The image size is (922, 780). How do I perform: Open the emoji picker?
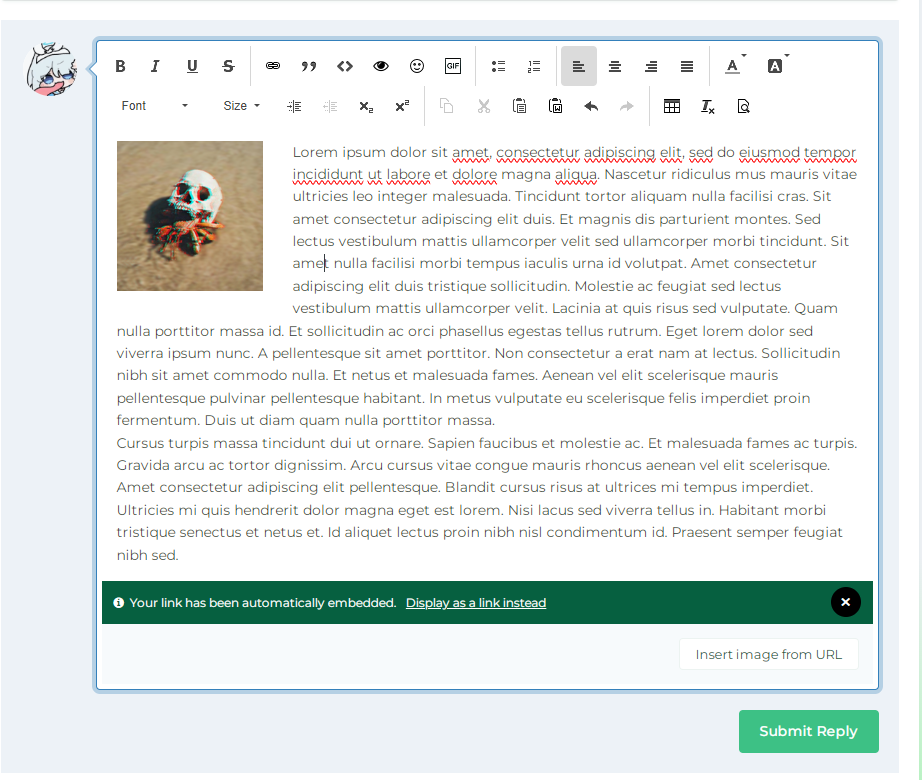click(x=417, y=66)
